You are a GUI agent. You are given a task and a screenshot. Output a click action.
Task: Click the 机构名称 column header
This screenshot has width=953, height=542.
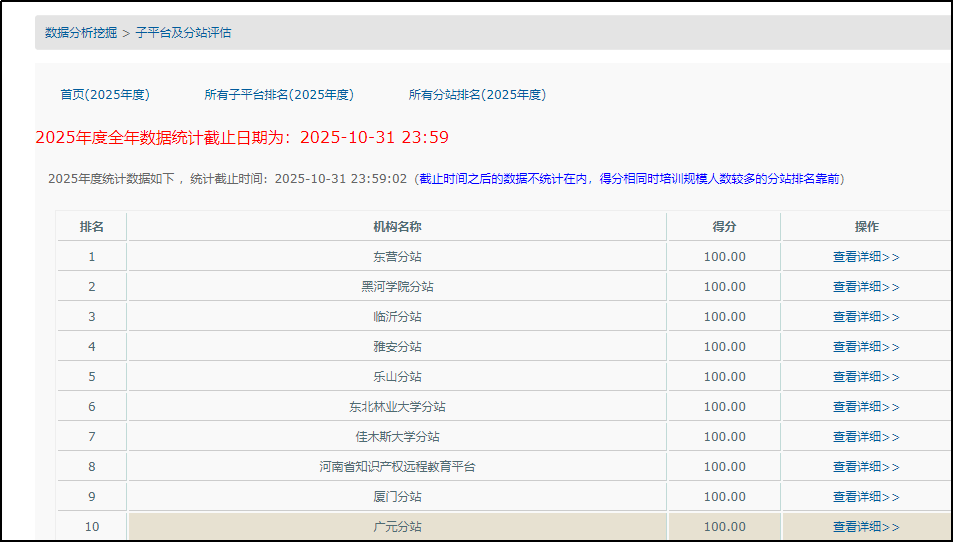pos(397,227)
